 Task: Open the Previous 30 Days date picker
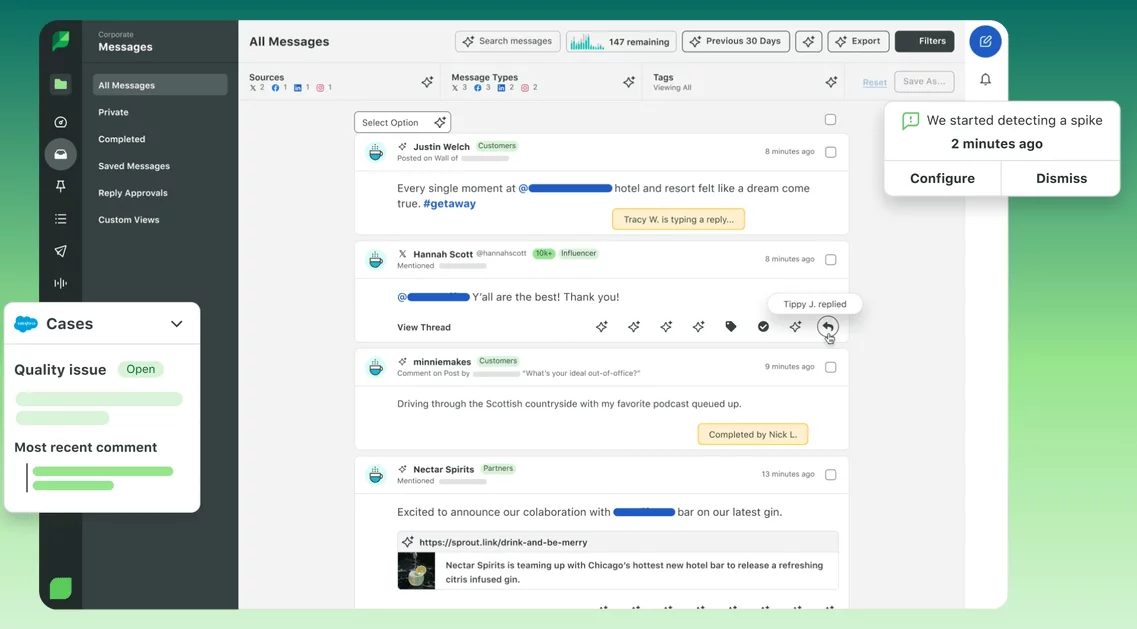736,41
